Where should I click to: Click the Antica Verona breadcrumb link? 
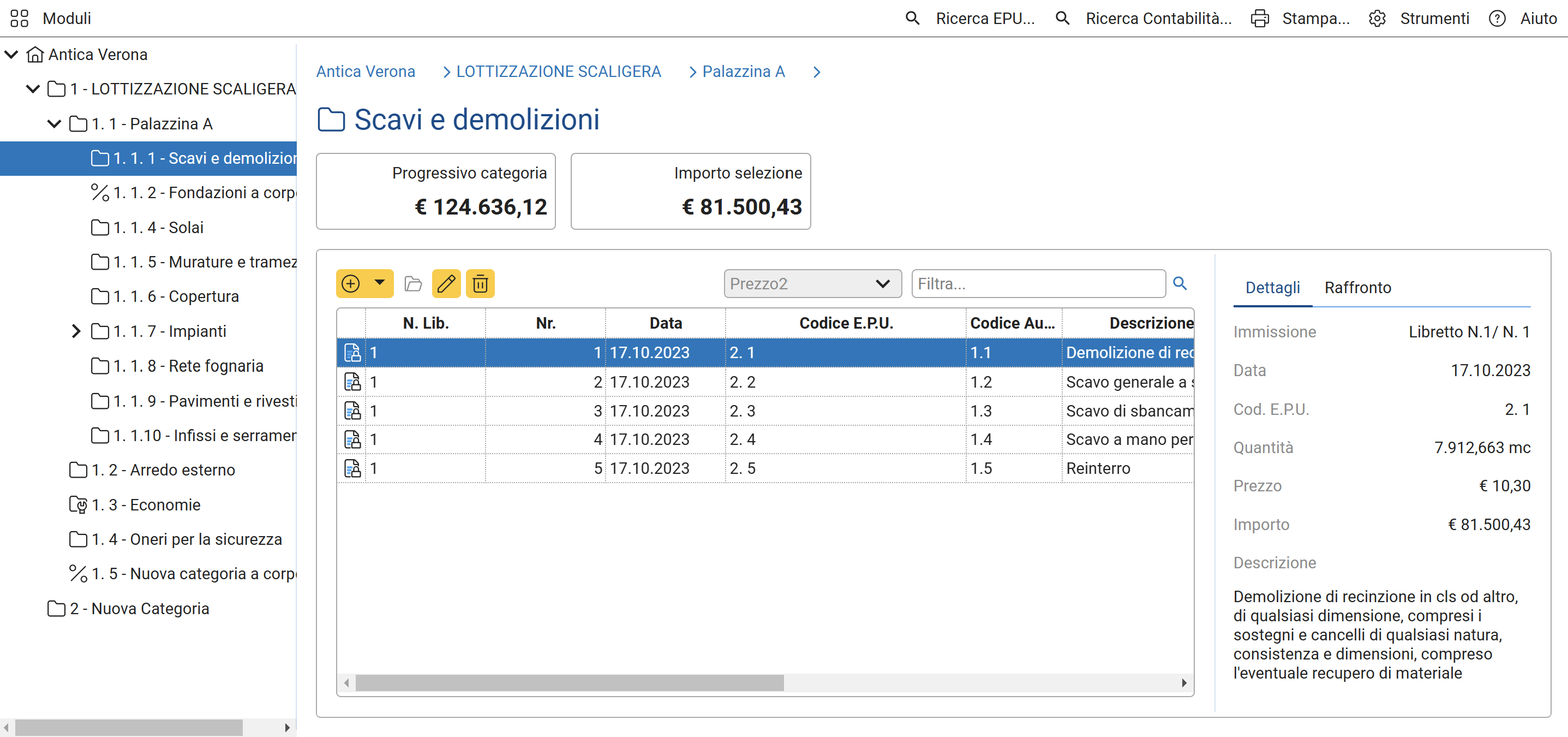(x=365, y=72)
